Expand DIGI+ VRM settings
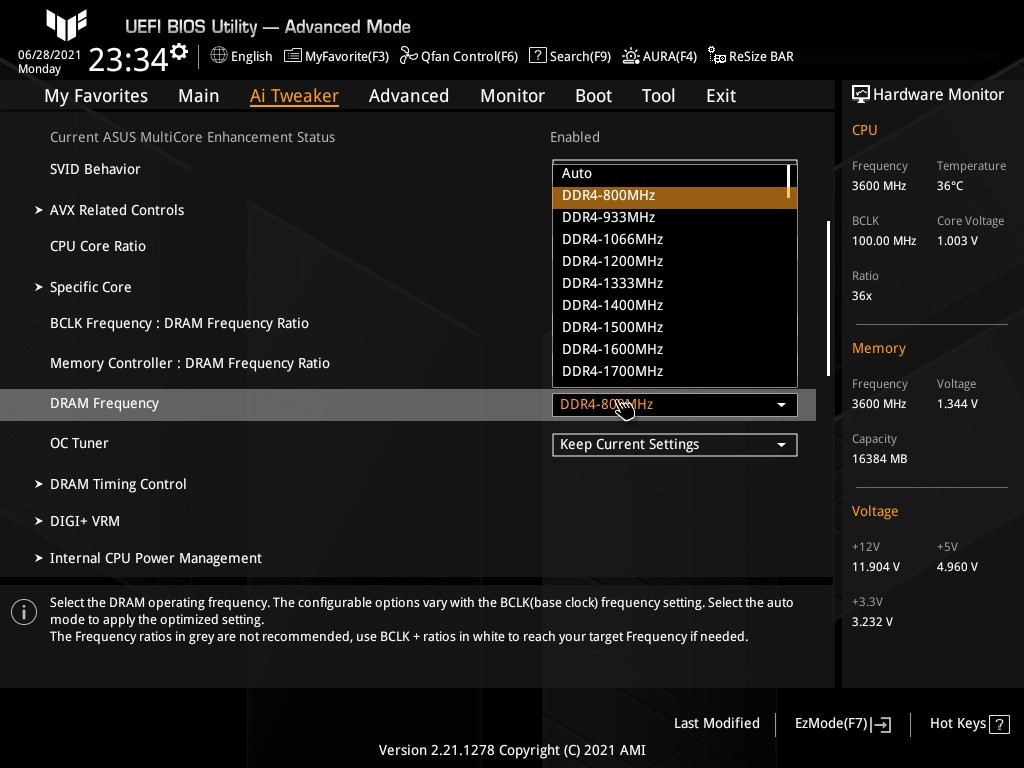 click(84, 521)
